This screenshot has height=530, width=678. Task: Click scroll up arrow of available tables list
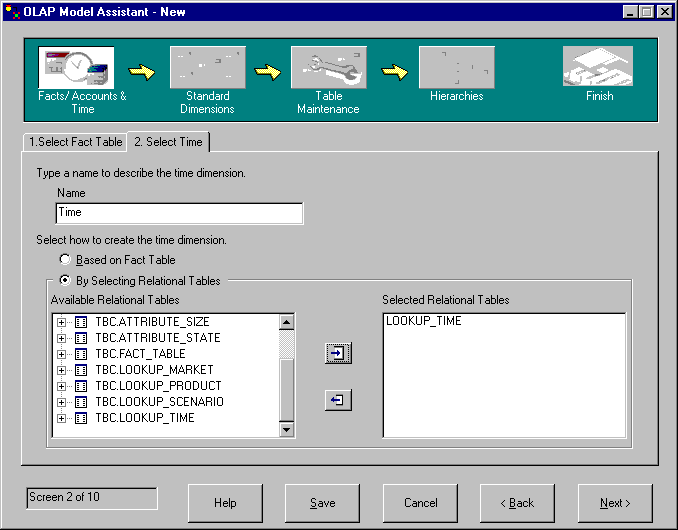287,322
